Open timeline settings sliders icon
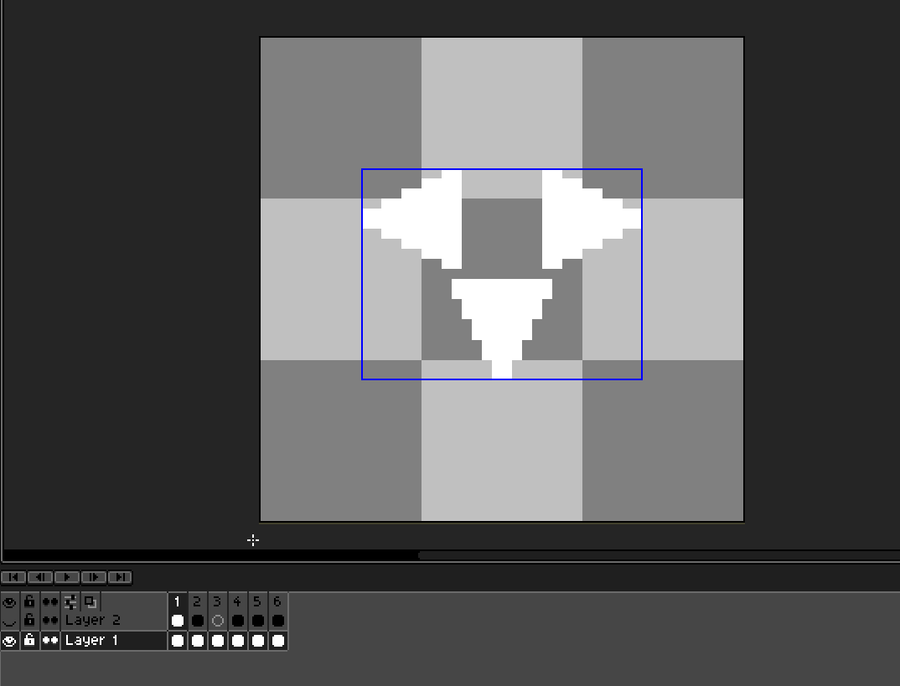This screenshot has height=686, width=900. pos(71,602)
